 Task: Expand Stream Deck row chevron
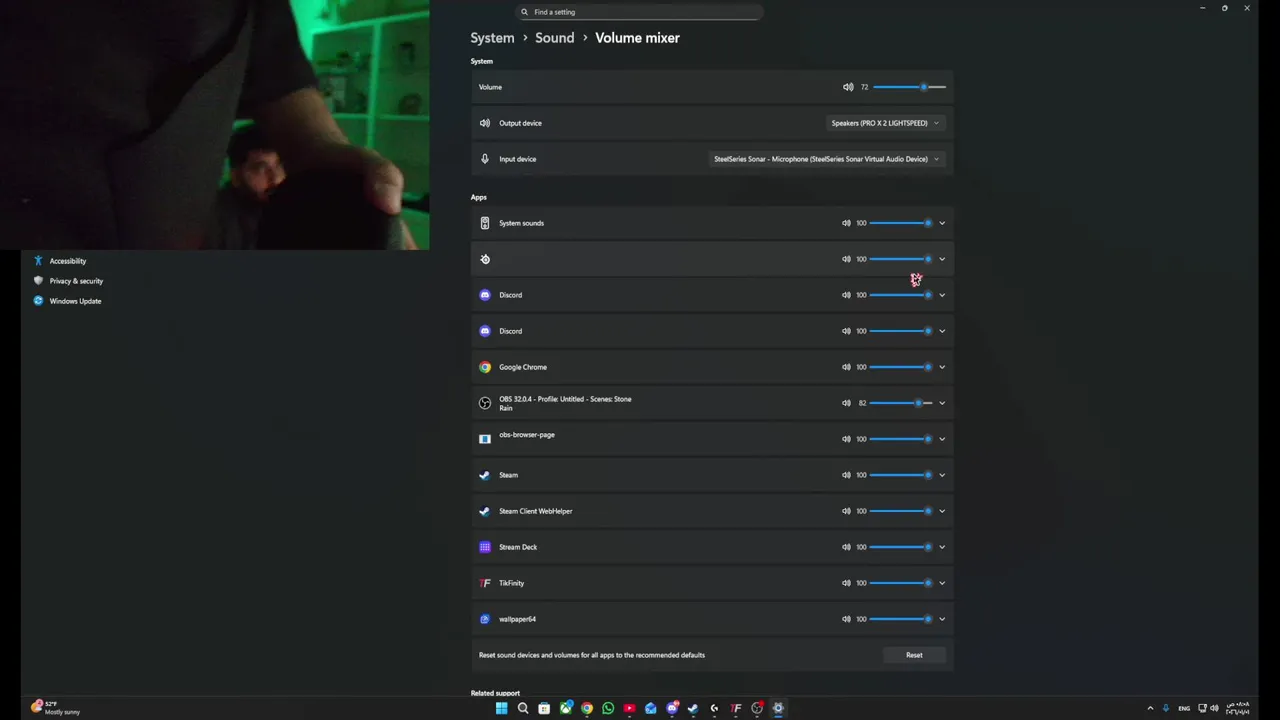(942, 547)
